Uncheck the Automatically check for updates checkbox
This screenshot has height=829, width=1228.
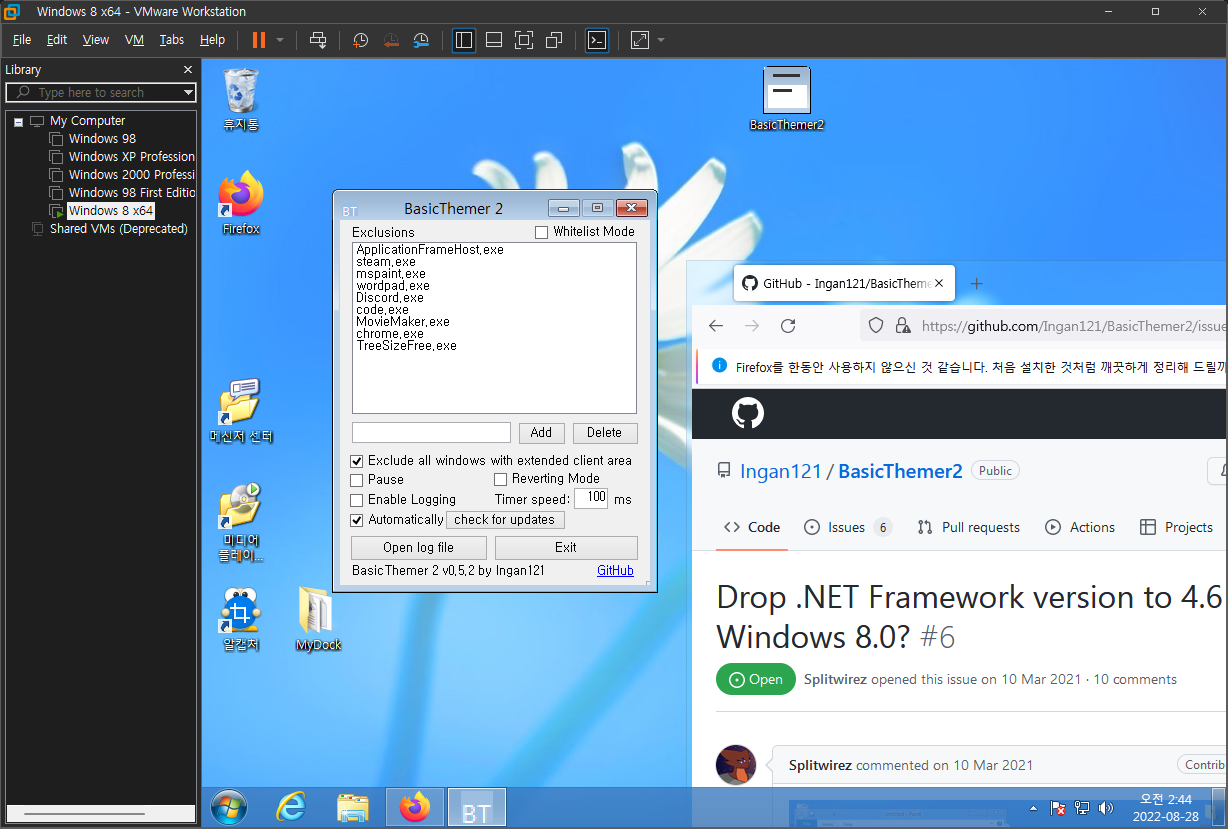click(357, 520)
